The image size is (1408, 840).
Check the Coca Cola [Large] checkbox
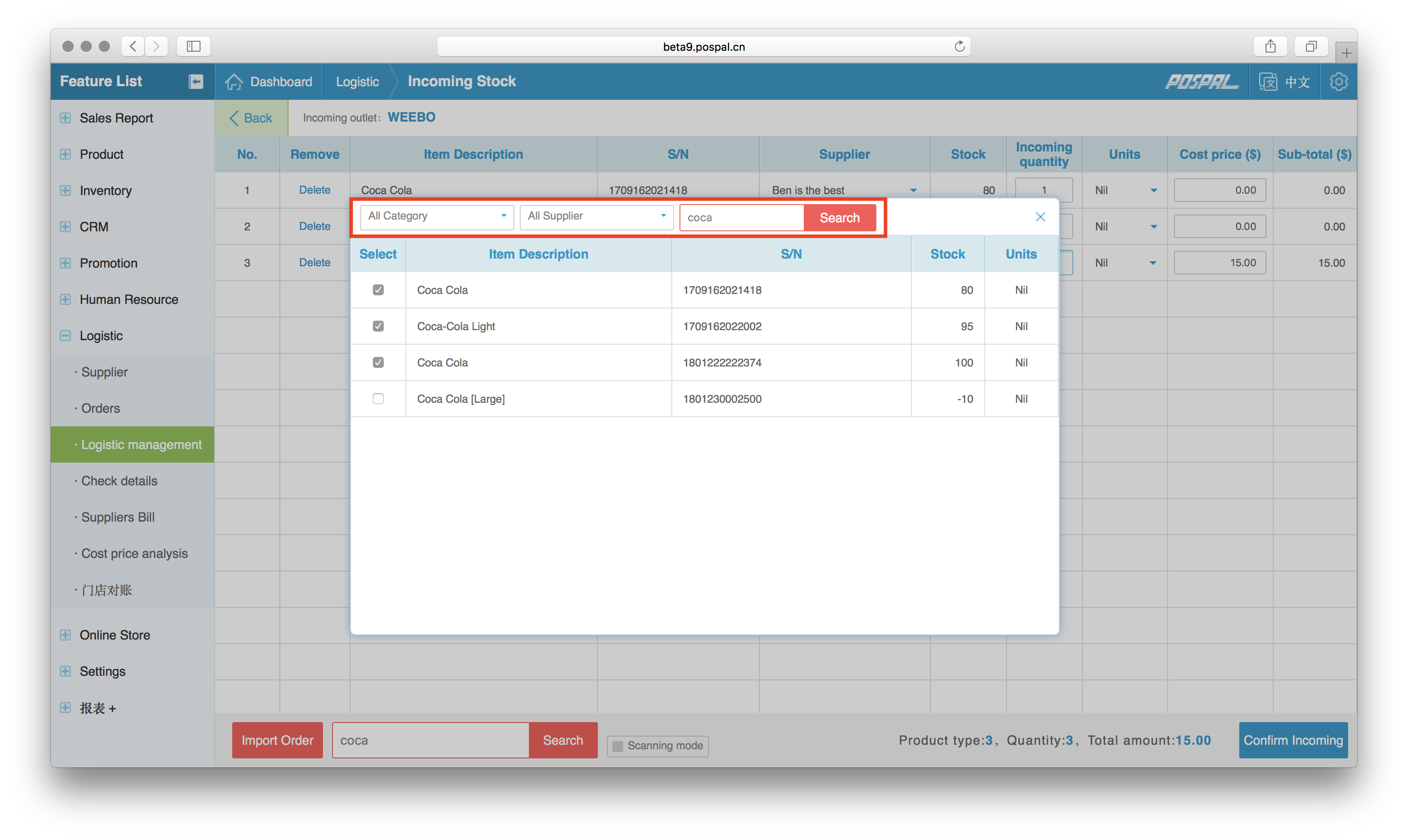pos(379,399)
